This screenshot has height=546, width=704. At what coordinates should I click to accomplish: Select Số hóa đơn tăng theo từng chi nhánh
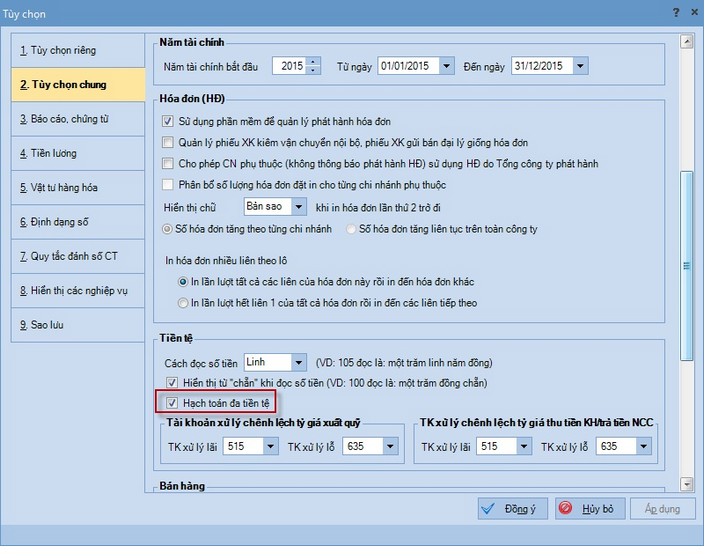(167, 229)
